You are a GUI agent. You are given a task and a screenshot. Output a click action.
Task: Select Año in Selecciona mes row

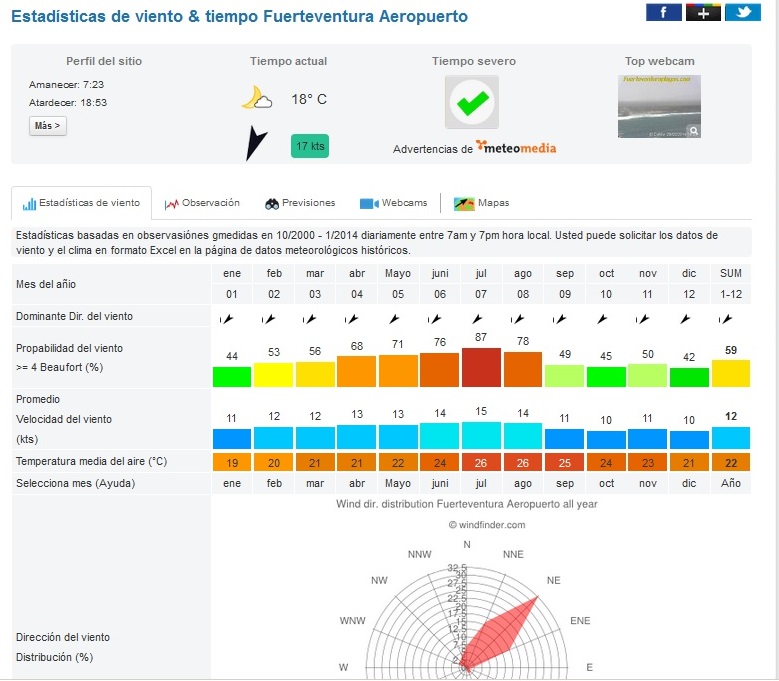coord(731,483)
